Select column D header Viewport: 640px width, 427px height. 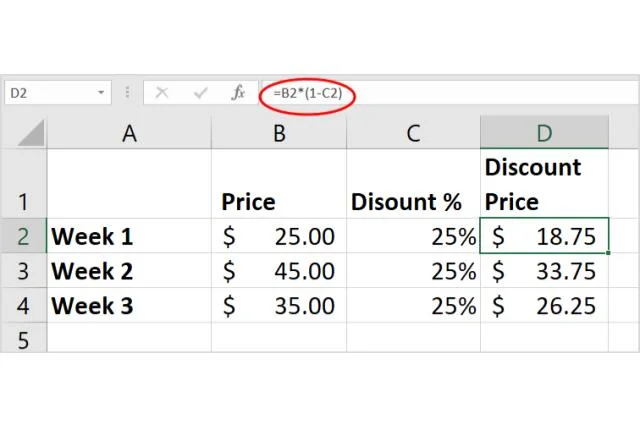point(544,133)
